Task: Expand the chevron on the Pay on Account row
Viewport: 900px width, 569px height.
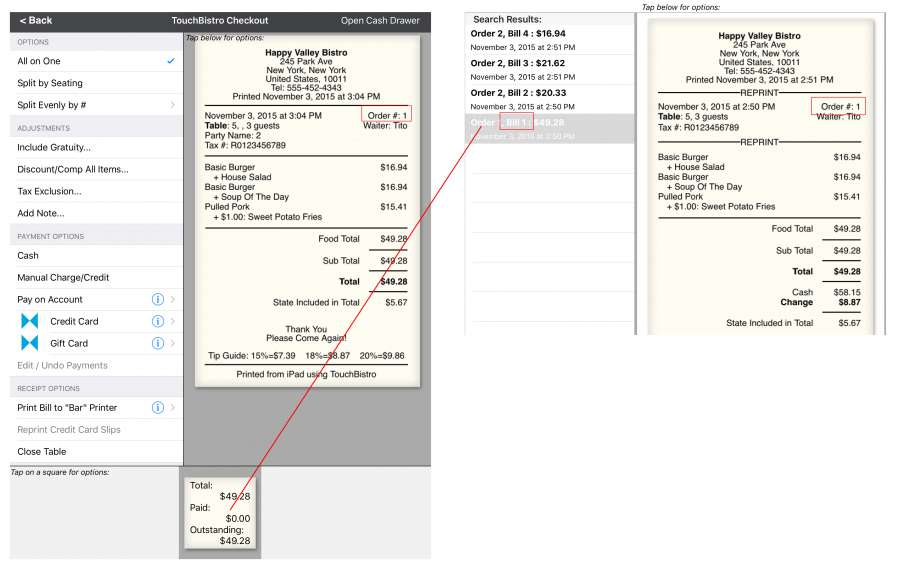Action: [x=172, y=299]
